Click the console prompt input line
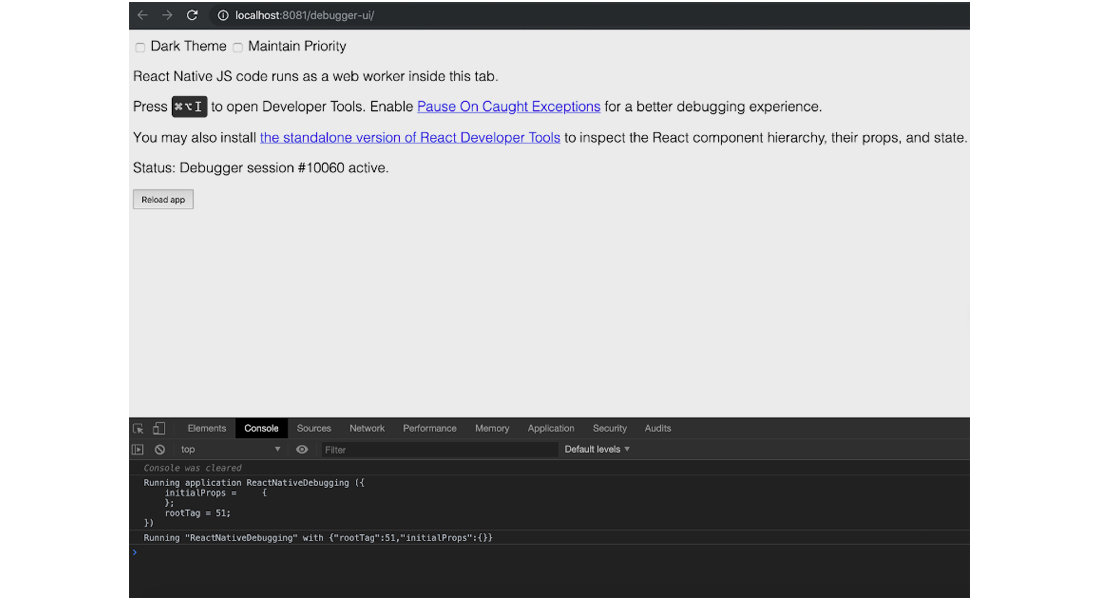This screenshot has width=1100, height=600. 549,553
